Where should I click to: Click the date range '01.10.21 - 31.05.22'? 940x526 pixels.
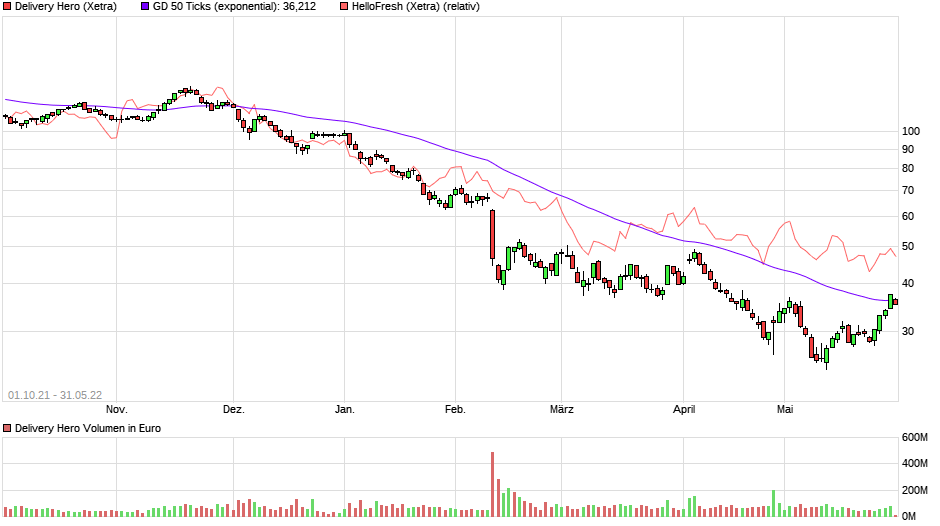coord(55,395)
